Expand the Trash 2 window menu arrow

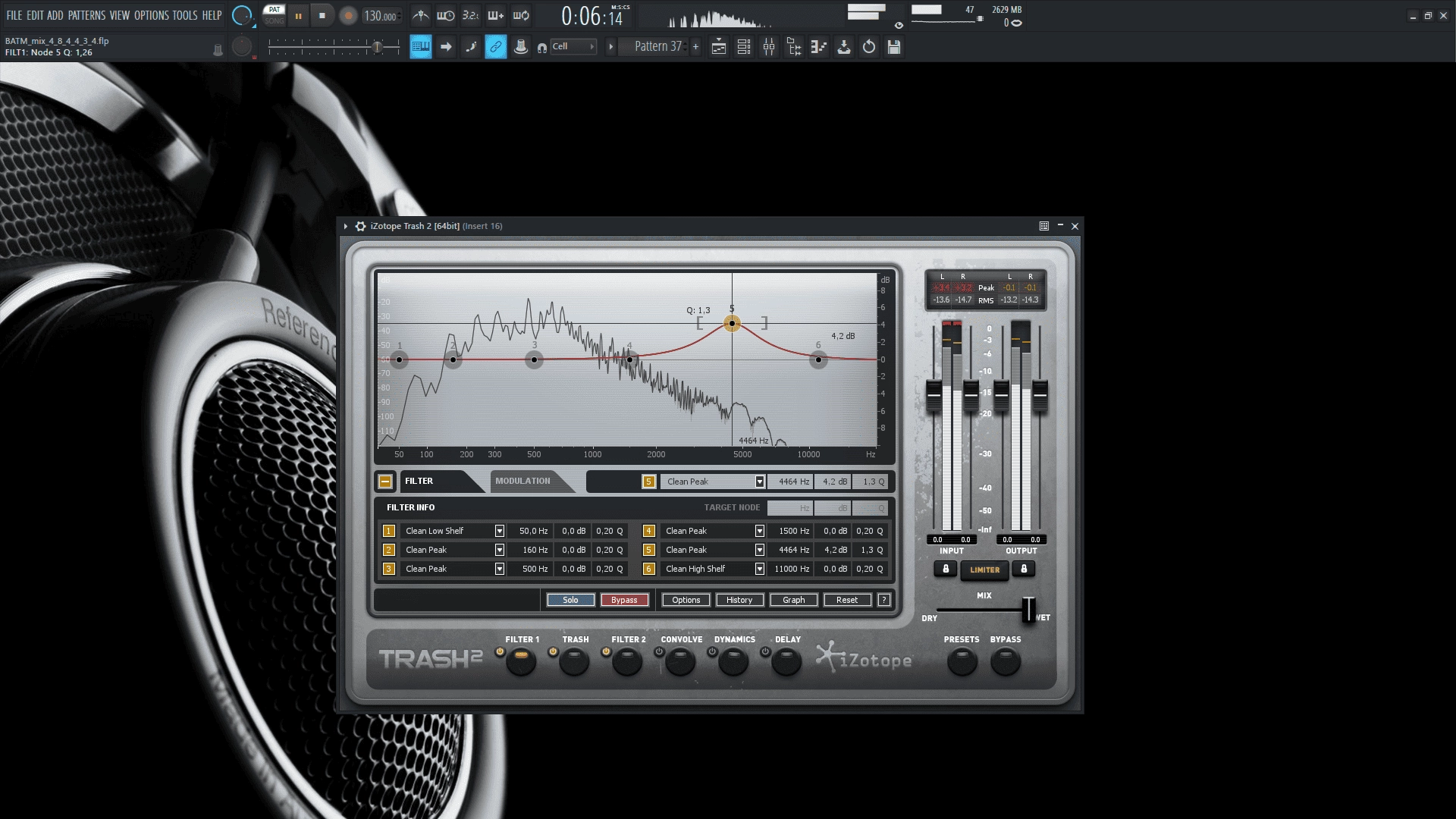point(346,226)
